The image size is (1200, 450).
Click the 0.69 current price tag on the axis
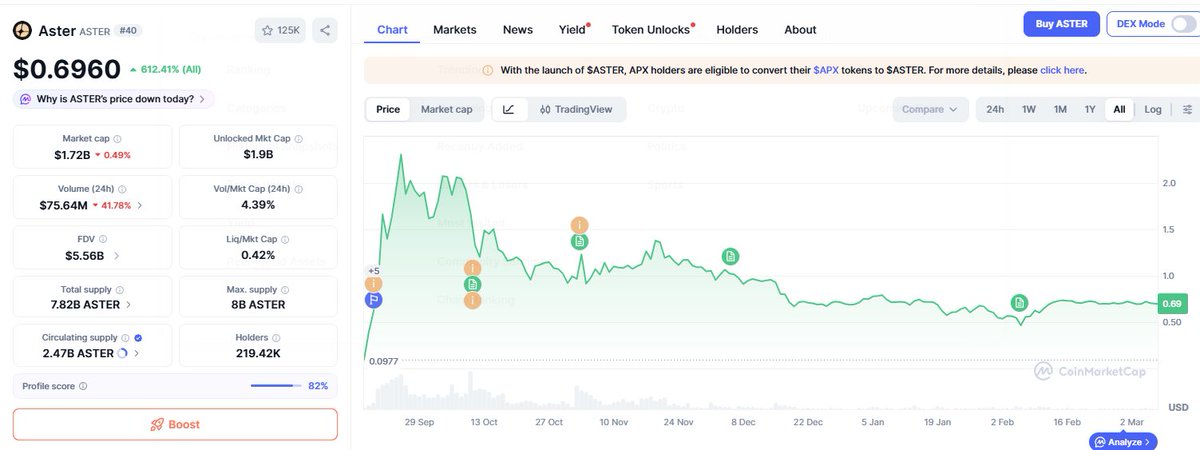tap(1171, 303)
